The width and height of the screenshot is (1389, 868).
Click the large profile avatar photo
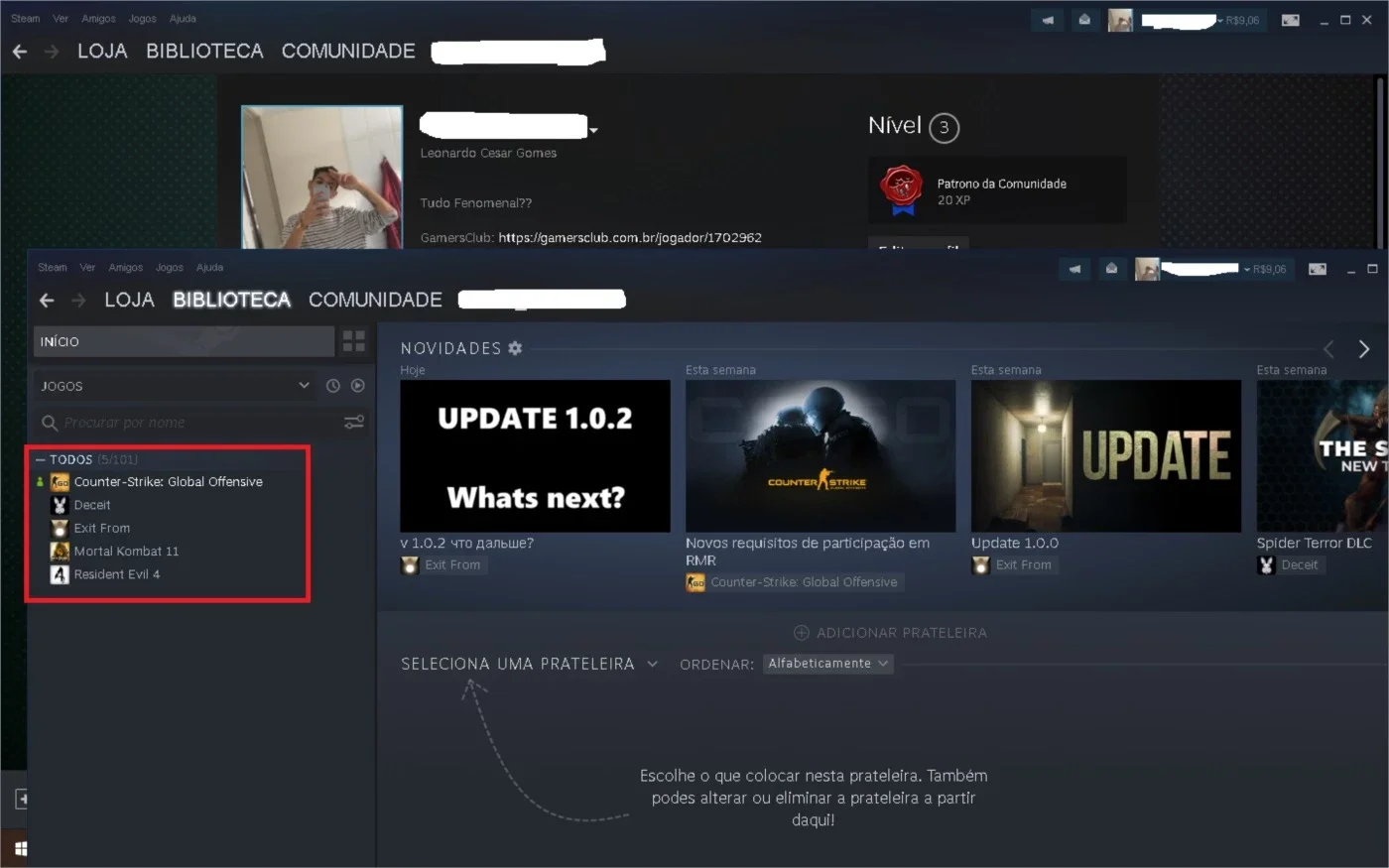[322, 178]
